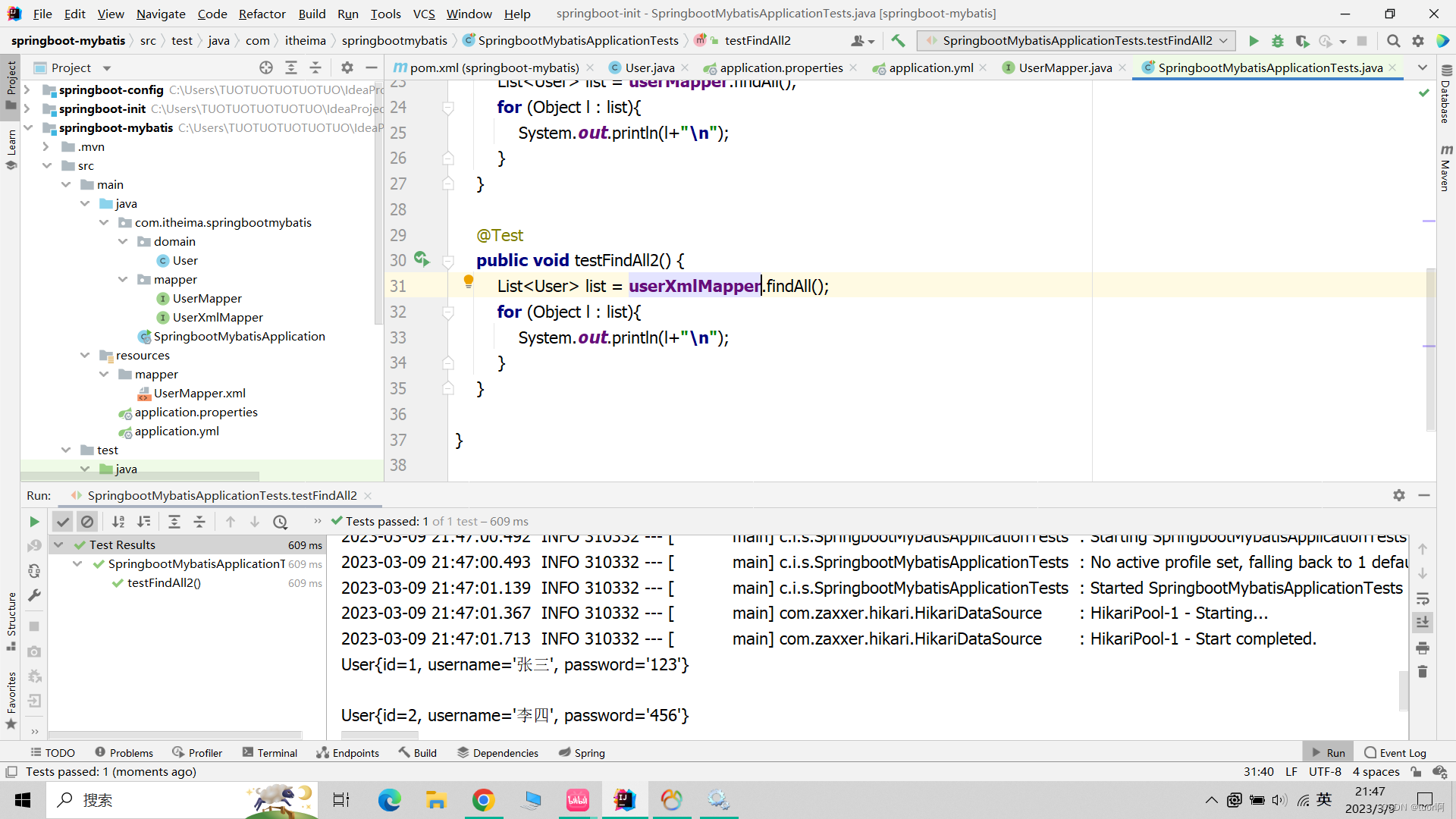Debug the selected test configuration
The image size is (1456, 819).
pos(1278,40)
